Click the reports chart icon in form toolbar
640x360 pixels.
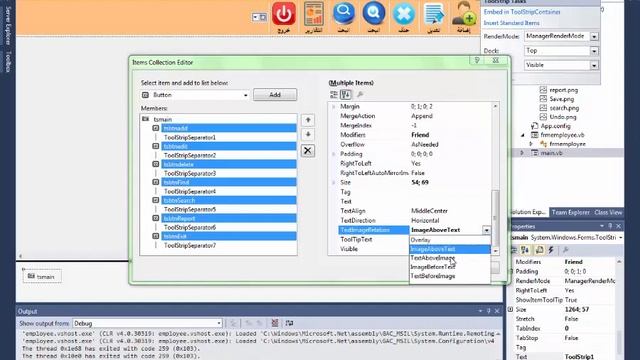click(x=313, y=13)
